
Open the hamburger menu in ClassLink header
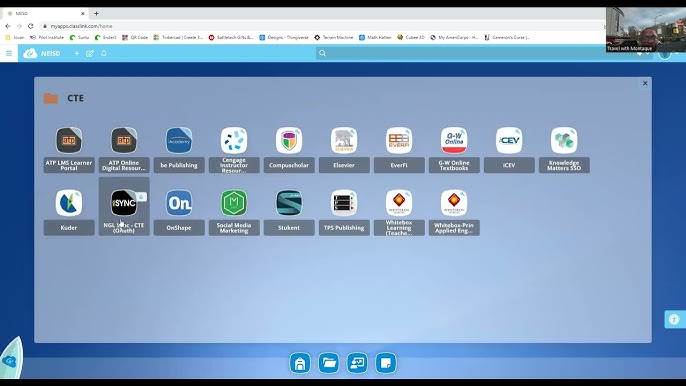(x=9, y=53)
